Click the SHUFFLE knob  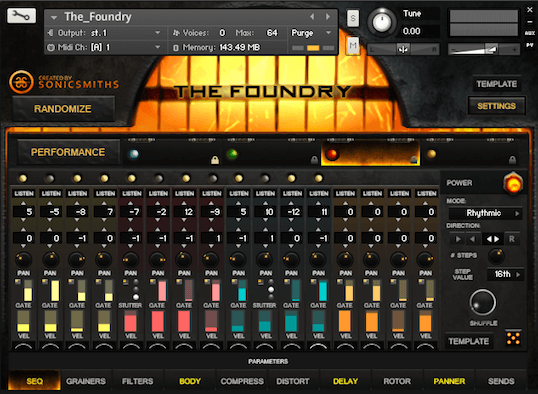[x=483, y=303]
